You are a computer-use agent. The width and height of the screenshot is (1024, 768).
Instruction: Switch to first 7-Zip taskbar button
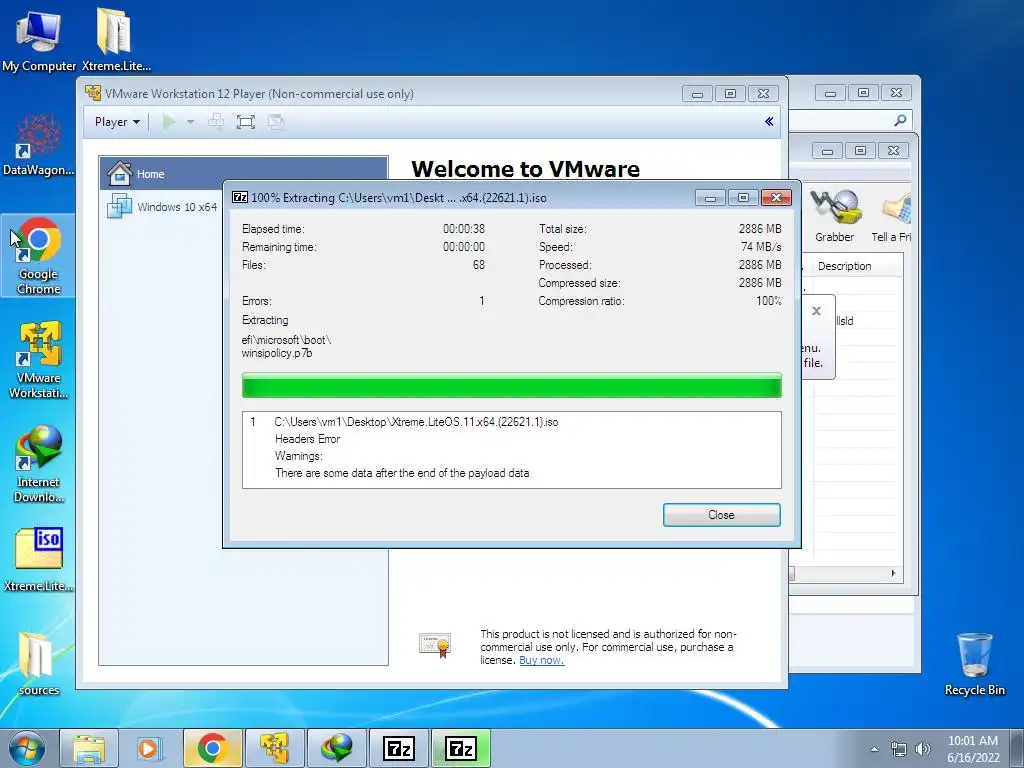point(398,748)
